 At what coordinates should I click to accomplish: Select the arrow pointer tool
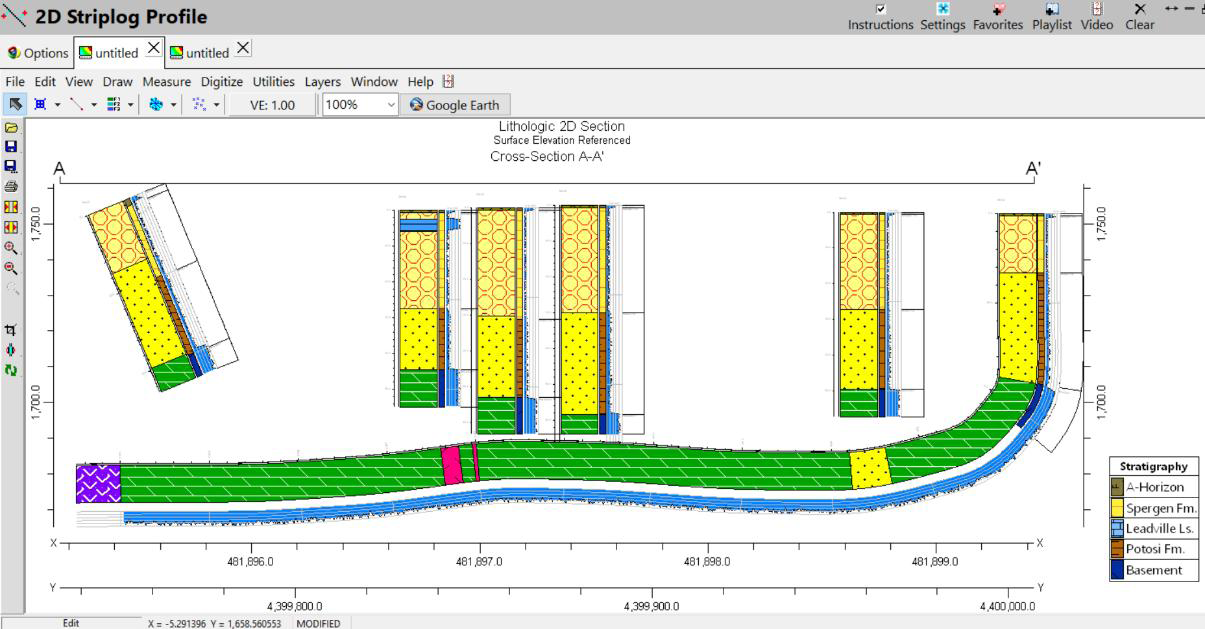[15, 104]
